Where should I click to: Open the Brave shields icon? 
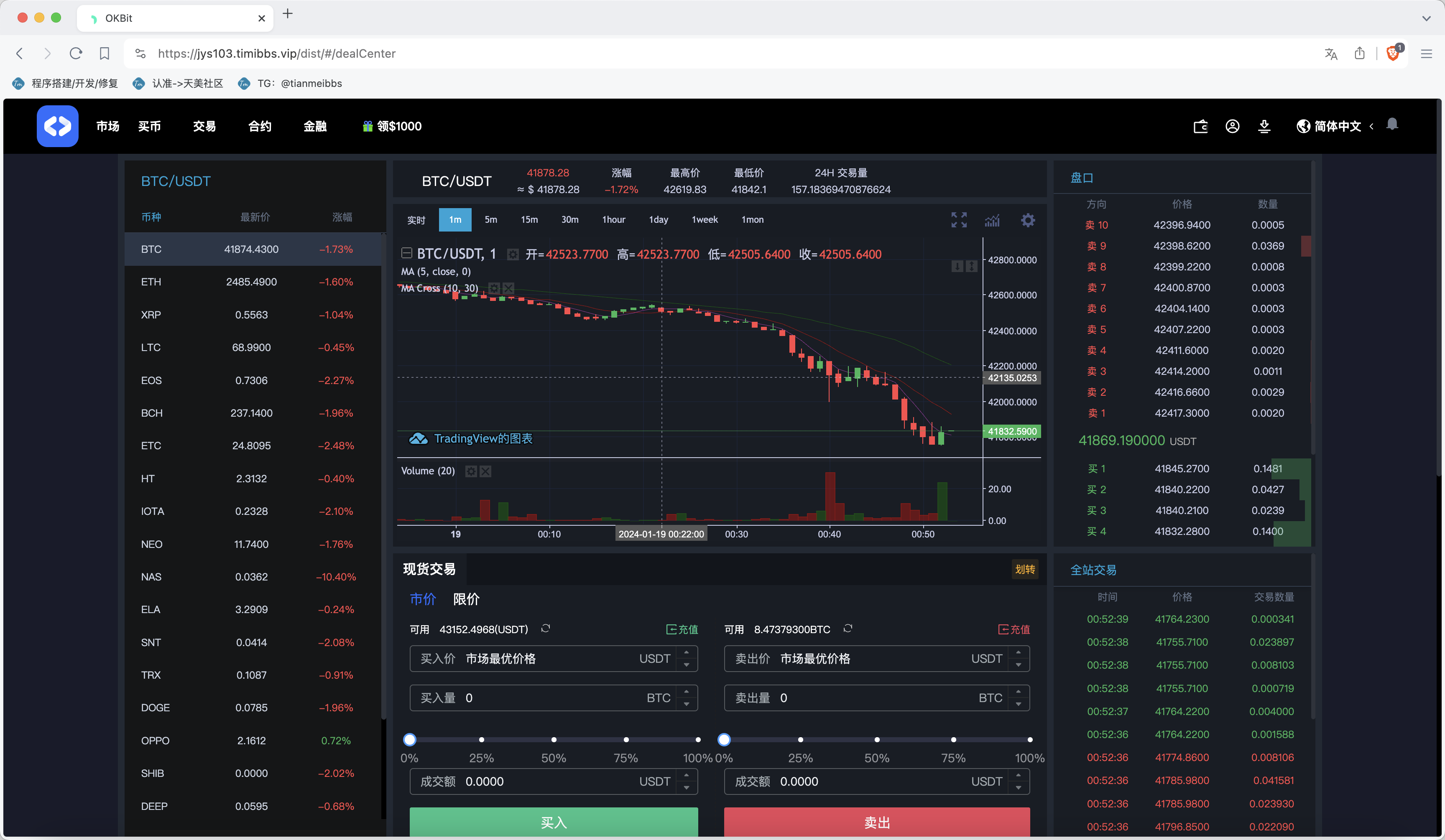pyautogui.click(x=1394, y=53)
